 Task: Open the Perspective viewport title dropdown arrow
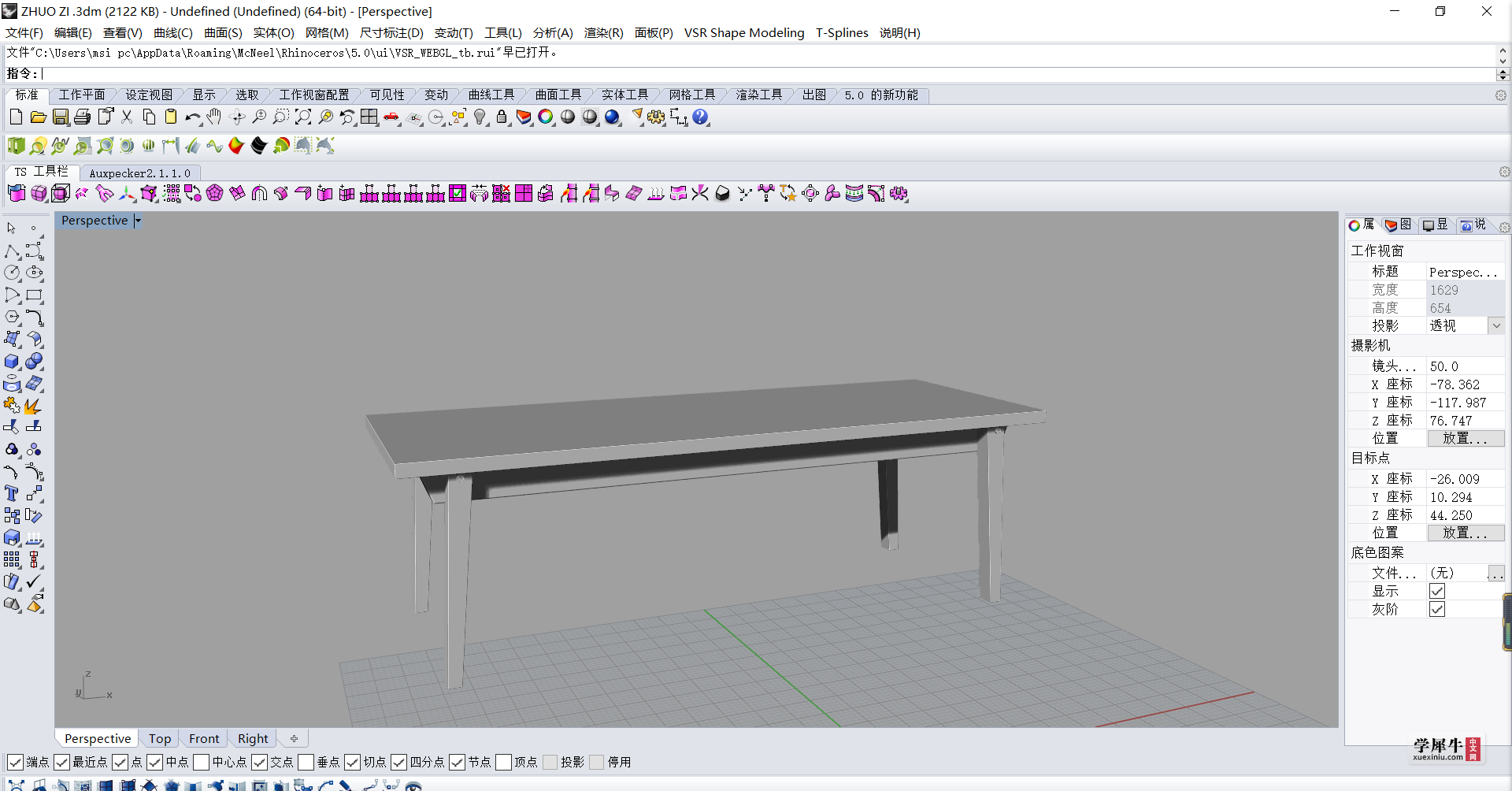[138, 221]
